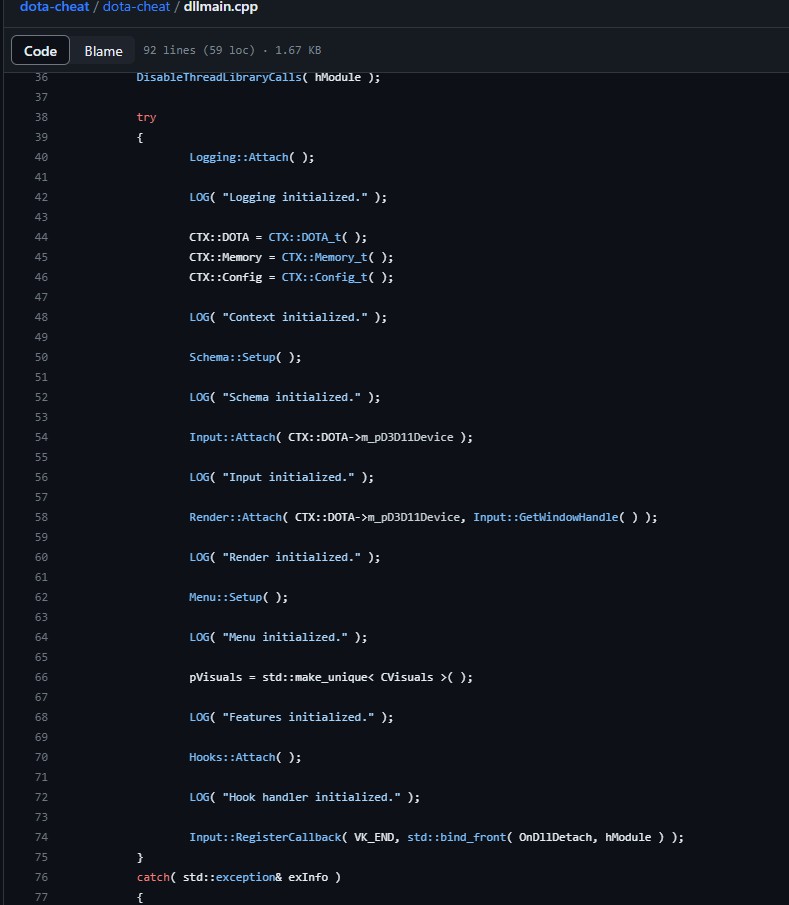The width and height of the screenshot is (789, 905).
Task: Open the second dota-cheat folder breadcrumb
Action: [138, 7]
